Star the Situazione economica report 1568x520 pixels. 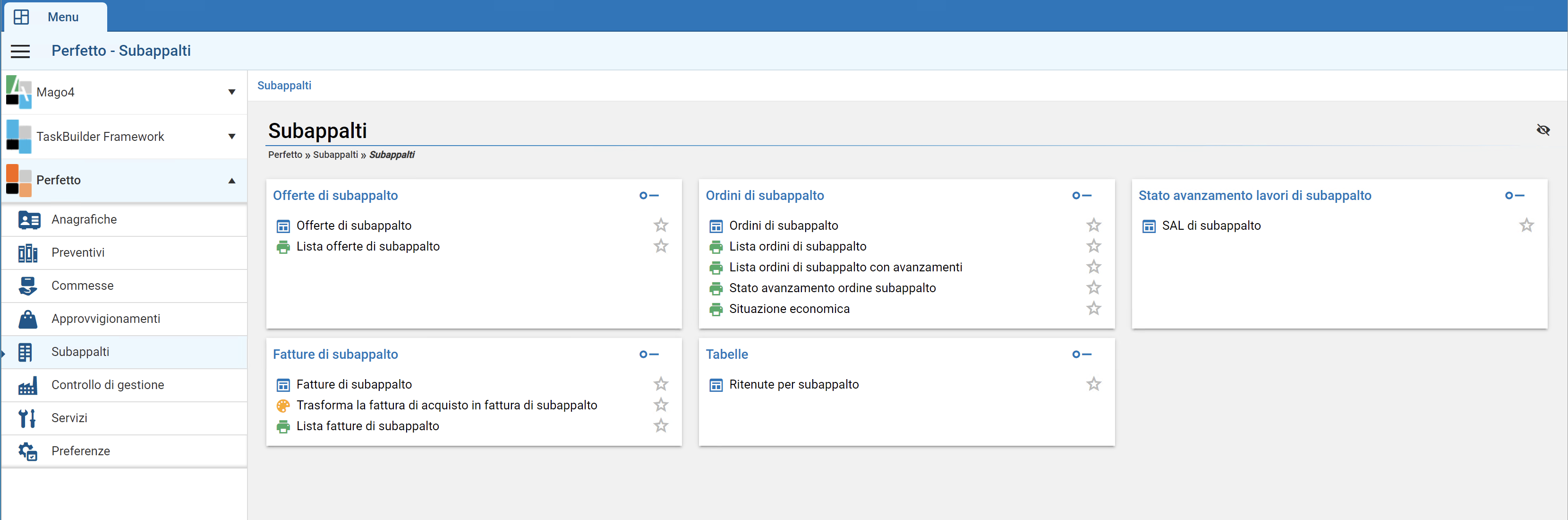point(1094,309)
